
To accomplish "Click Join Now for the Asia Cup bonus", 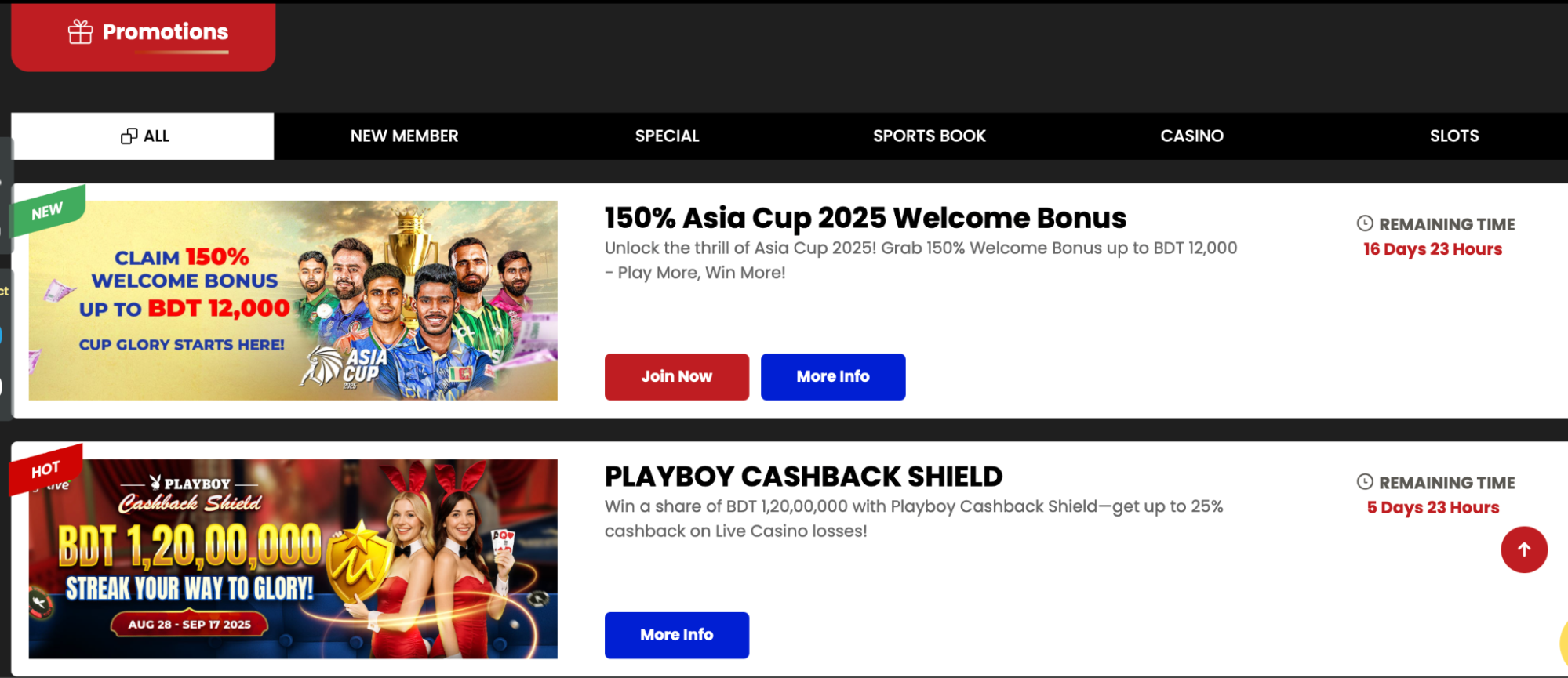I will click(676, 376).
